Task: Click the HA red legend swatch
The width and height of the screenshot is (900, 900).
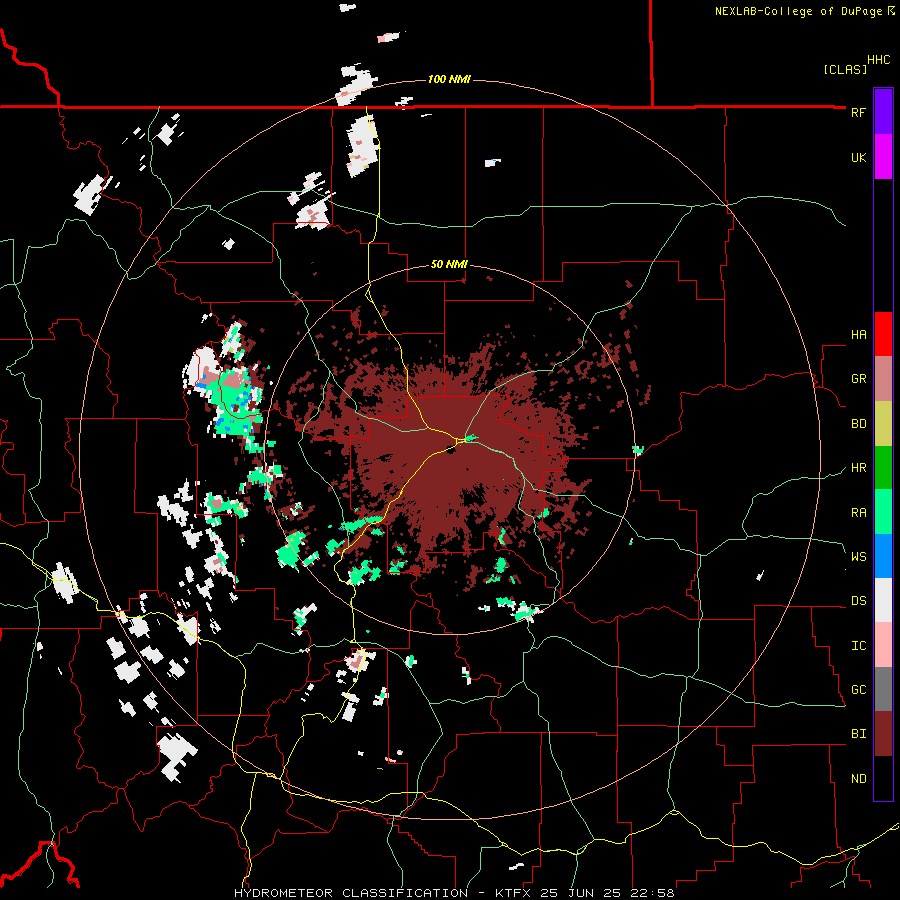Action: pos(883,334)
